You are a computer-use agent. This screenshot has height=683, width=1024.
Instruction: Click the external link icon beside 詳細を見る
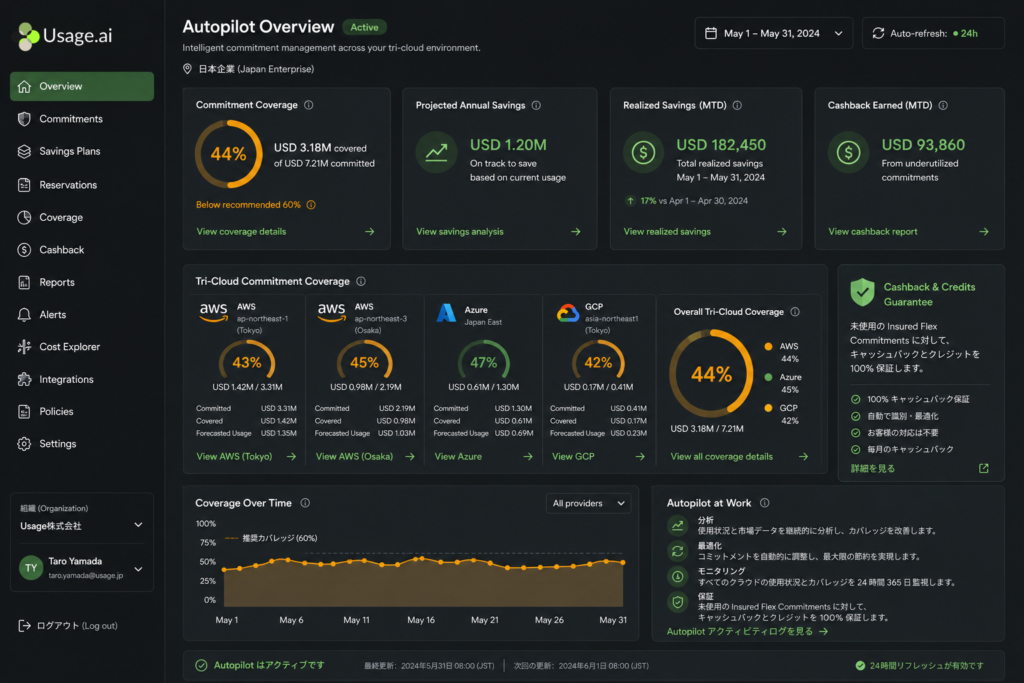click(x=984, y=468)
